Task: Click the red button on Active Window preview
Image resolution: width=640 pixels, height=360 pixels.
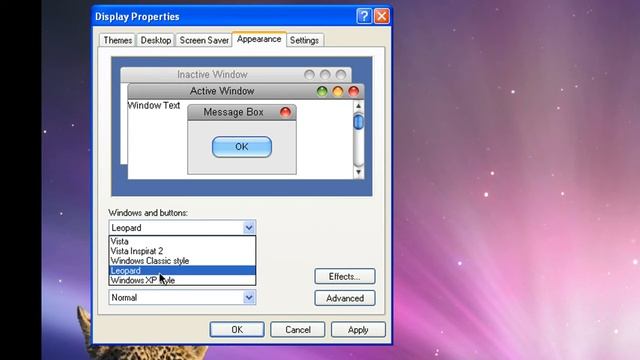Action: [353, 91]
